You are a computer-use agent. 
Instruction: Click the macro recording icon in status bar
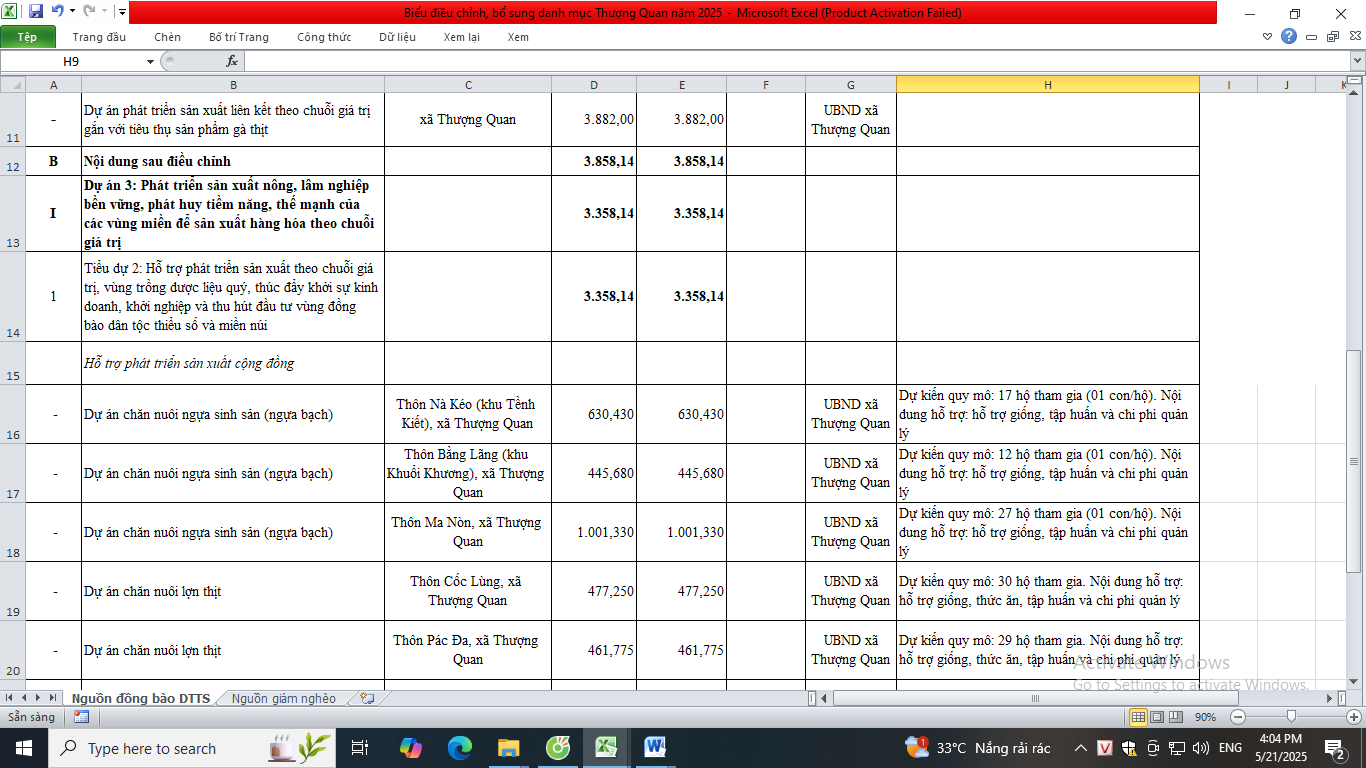pyautogui.click(x=81, y=717)
